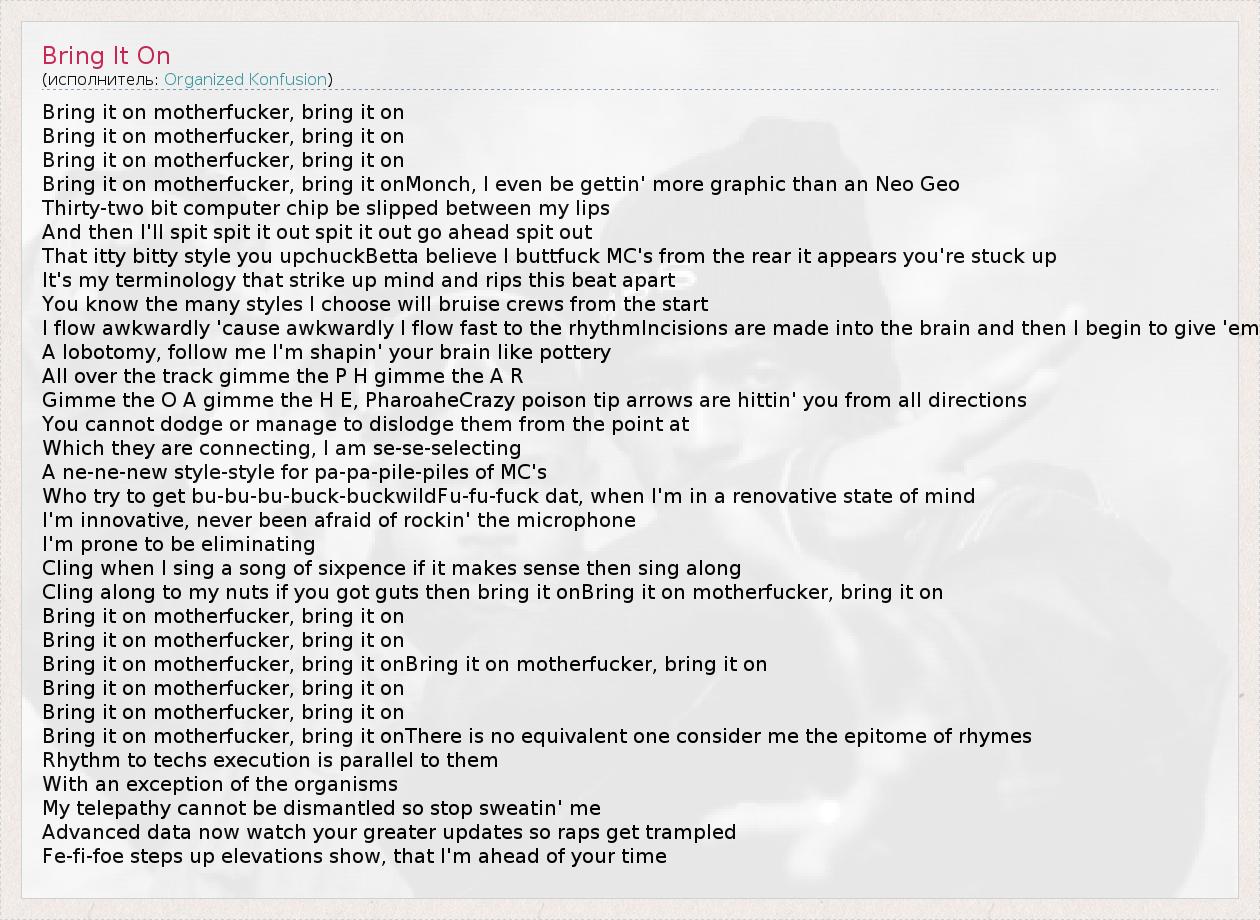
Task: Click the line "You cannot dodge or manage"
Action: click(x=365, y=424)
